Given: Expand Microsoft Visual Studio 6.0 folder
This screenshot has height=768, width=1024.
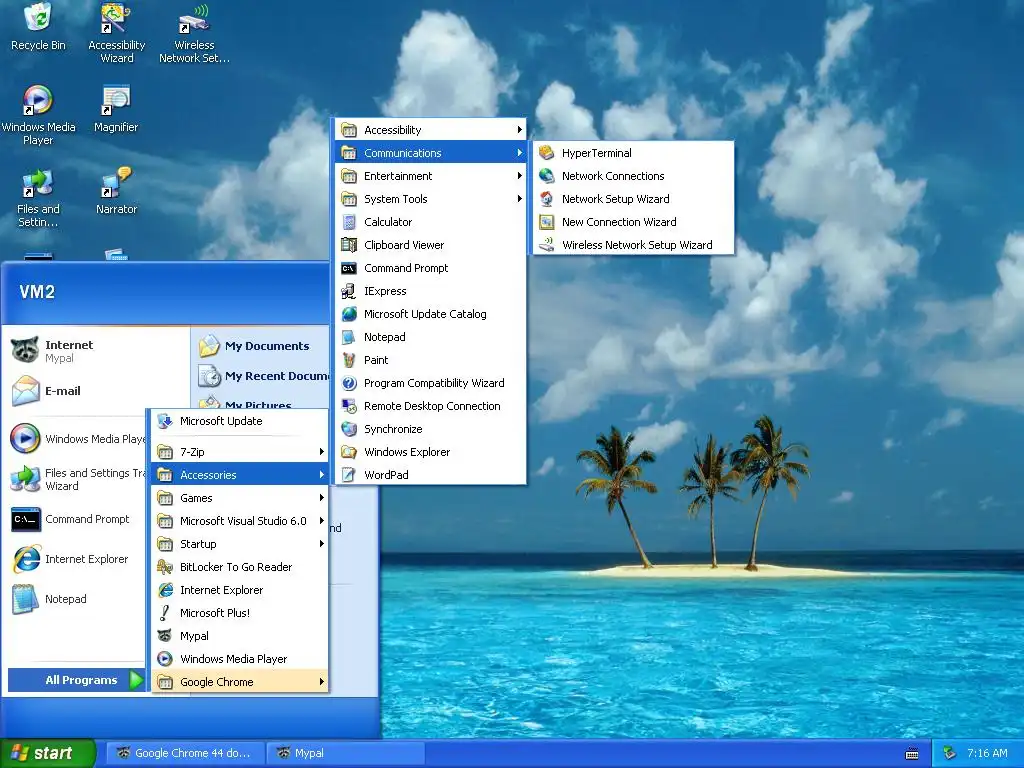Looking at the screenshot, I should coord(240,520).
